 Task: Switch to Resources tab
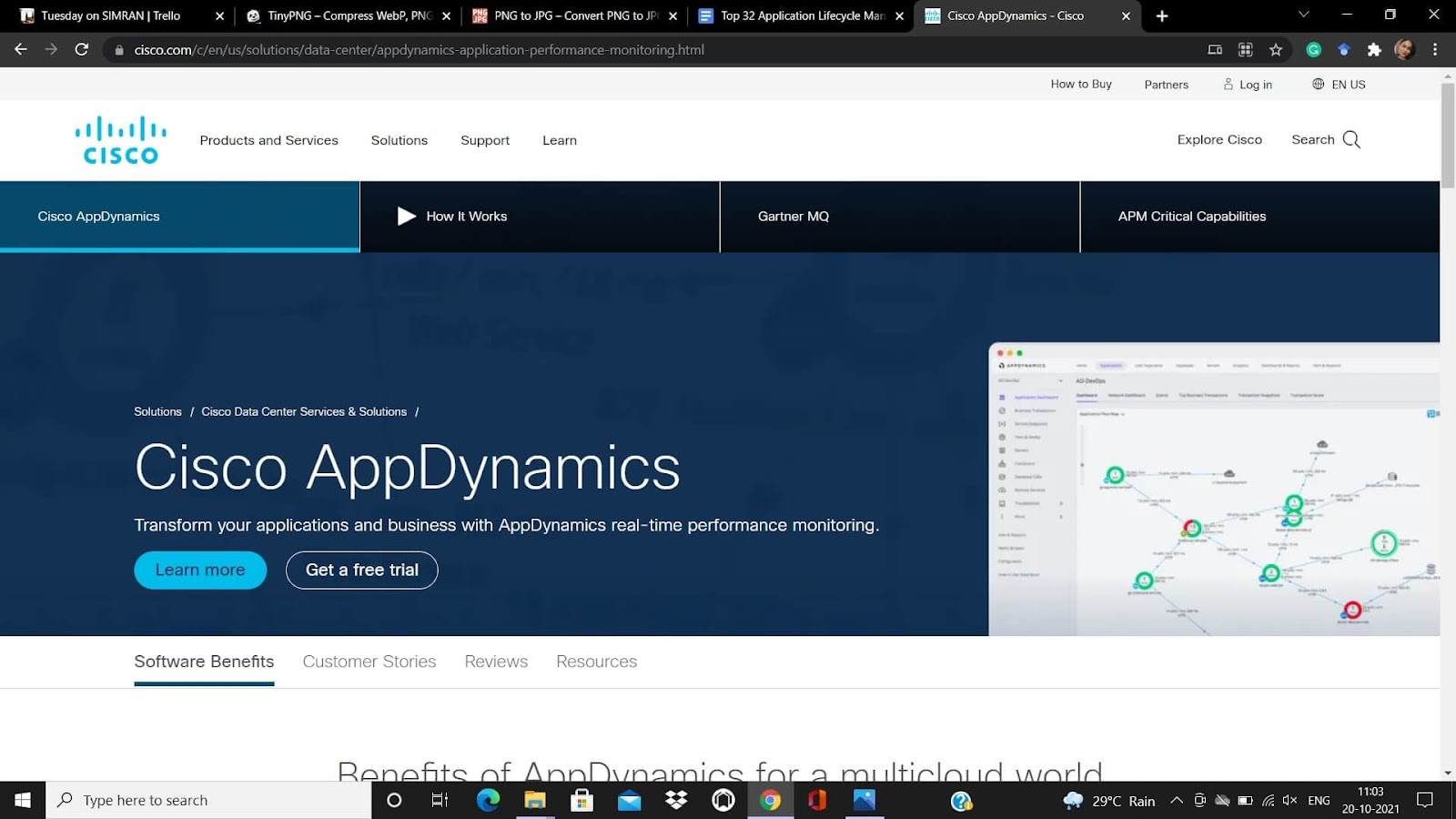pos(597,662)
